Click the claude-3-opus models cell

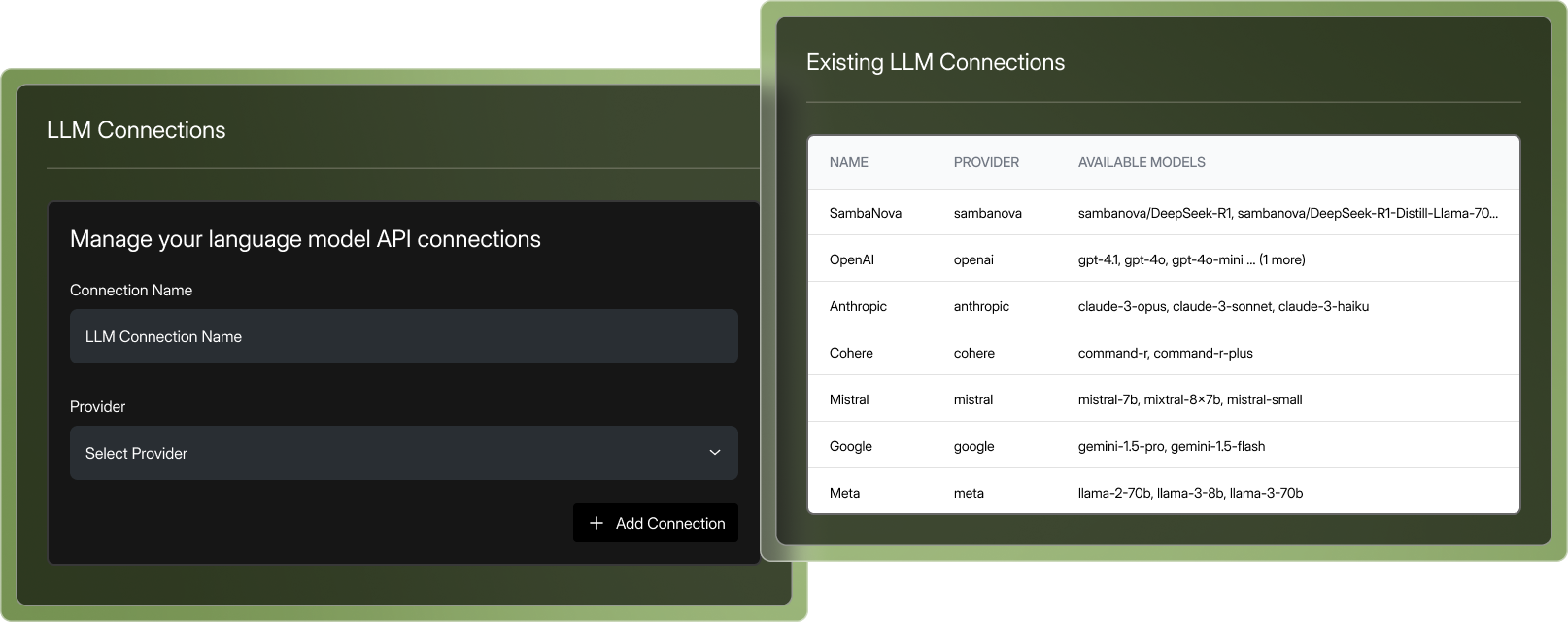click(1223, 306)
